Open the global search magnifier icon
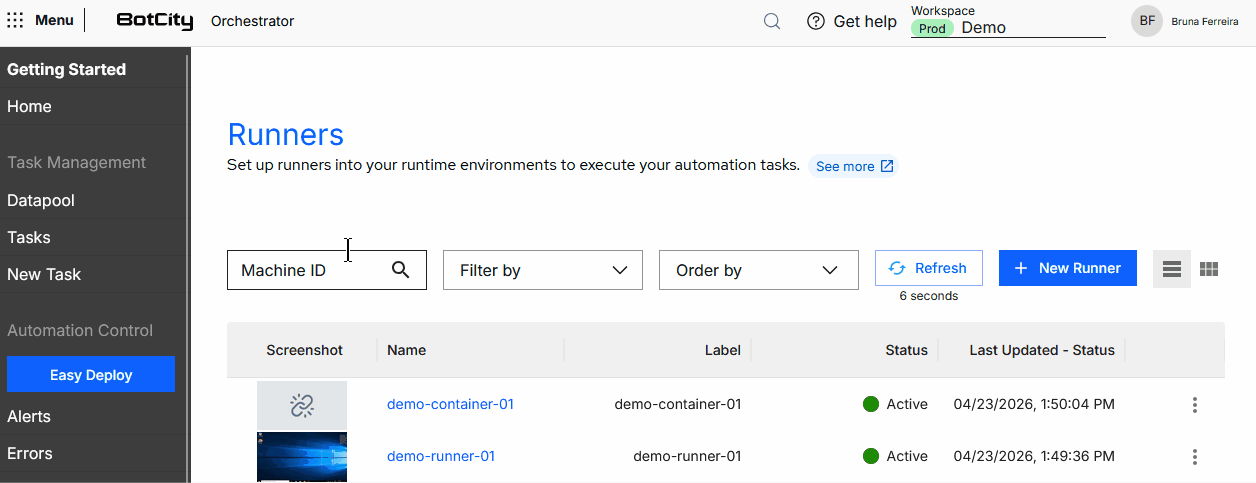The width and height of the screenshot is (1256, 483). pos(772,21)
